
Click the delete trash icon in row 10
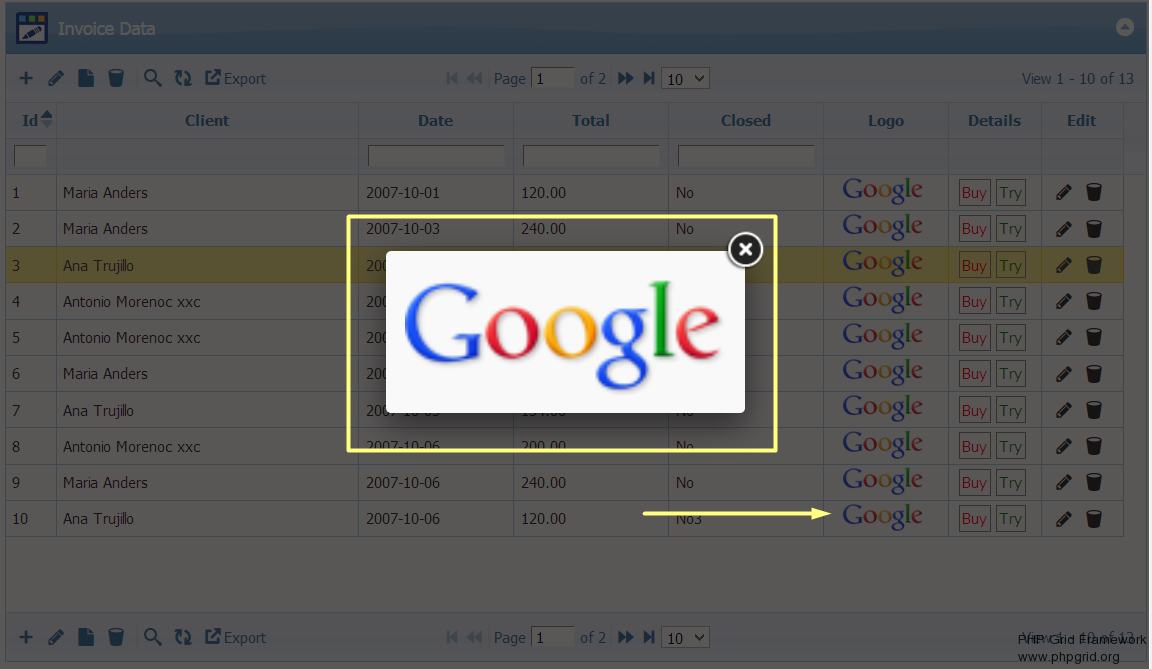click(x=1094, y=519)
